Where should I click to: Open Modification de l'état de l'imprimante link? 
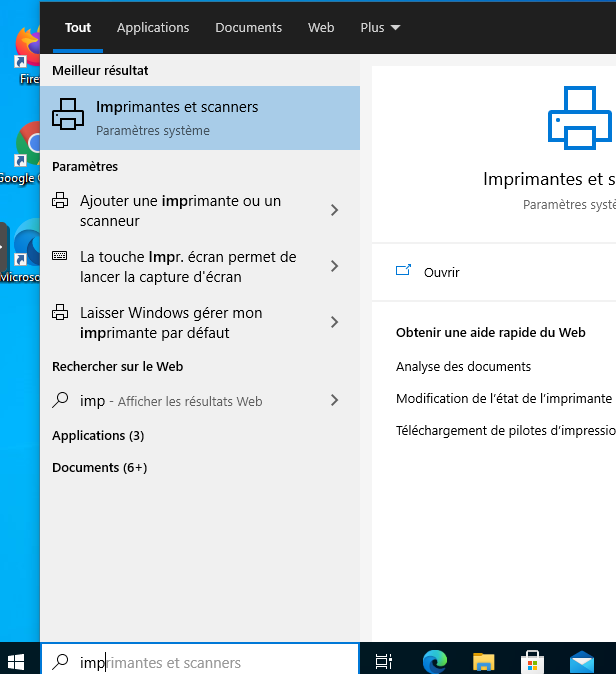click(504, 398)
